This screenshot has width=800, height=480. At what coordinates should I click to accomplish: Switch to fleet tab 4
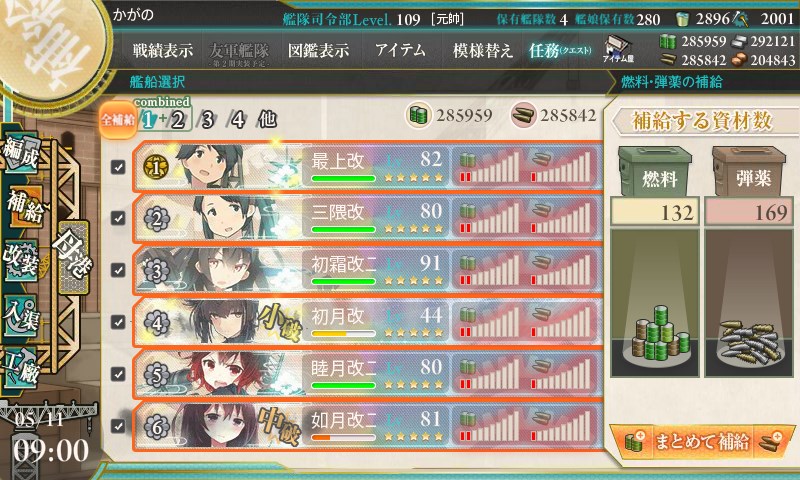click(238, 120)
